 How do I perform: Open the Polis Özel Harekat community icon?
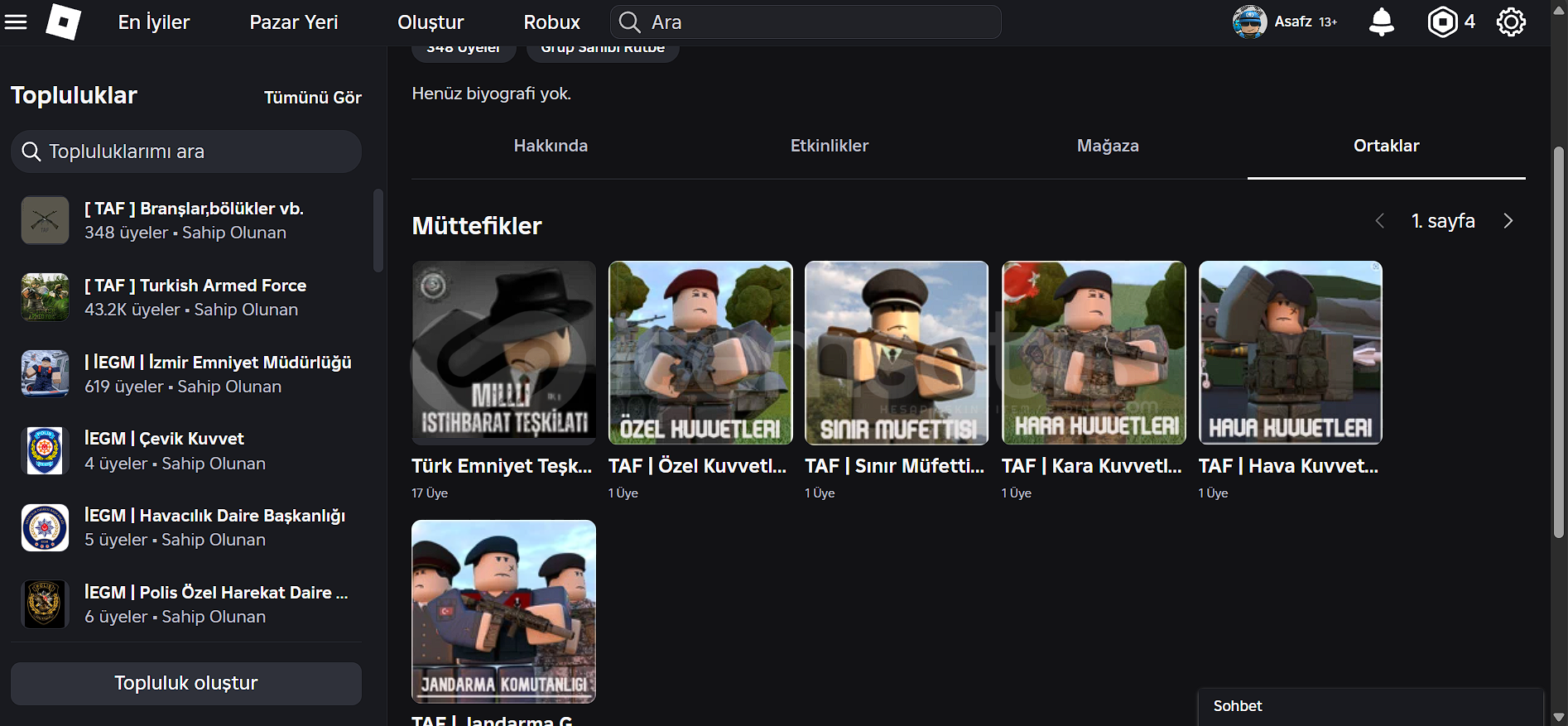click(45, 604)
